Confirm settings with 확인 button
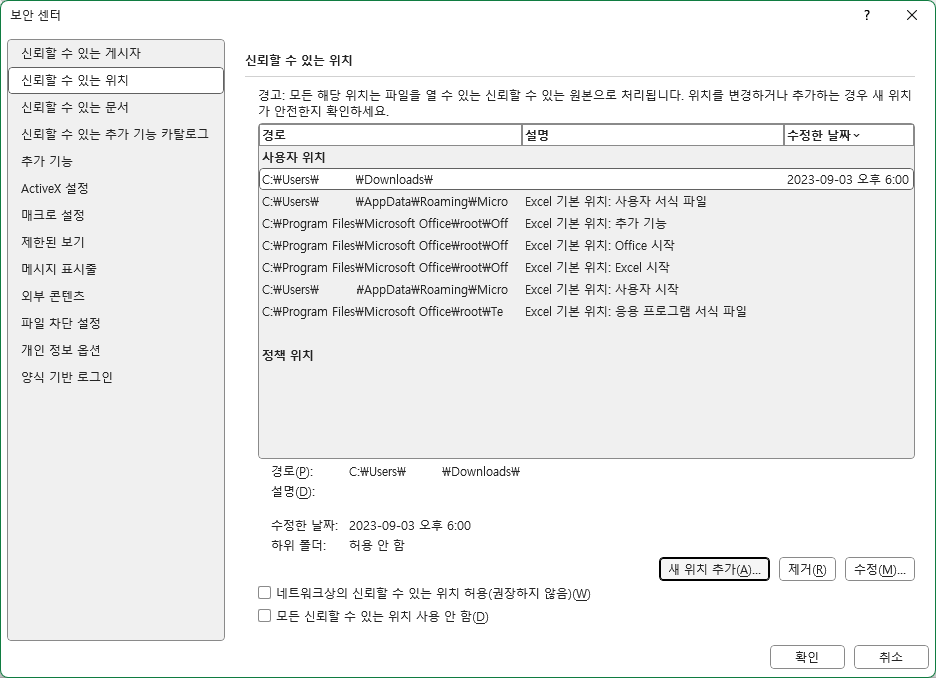The height and width of the screenshot is (678, 936). (807, 657)
